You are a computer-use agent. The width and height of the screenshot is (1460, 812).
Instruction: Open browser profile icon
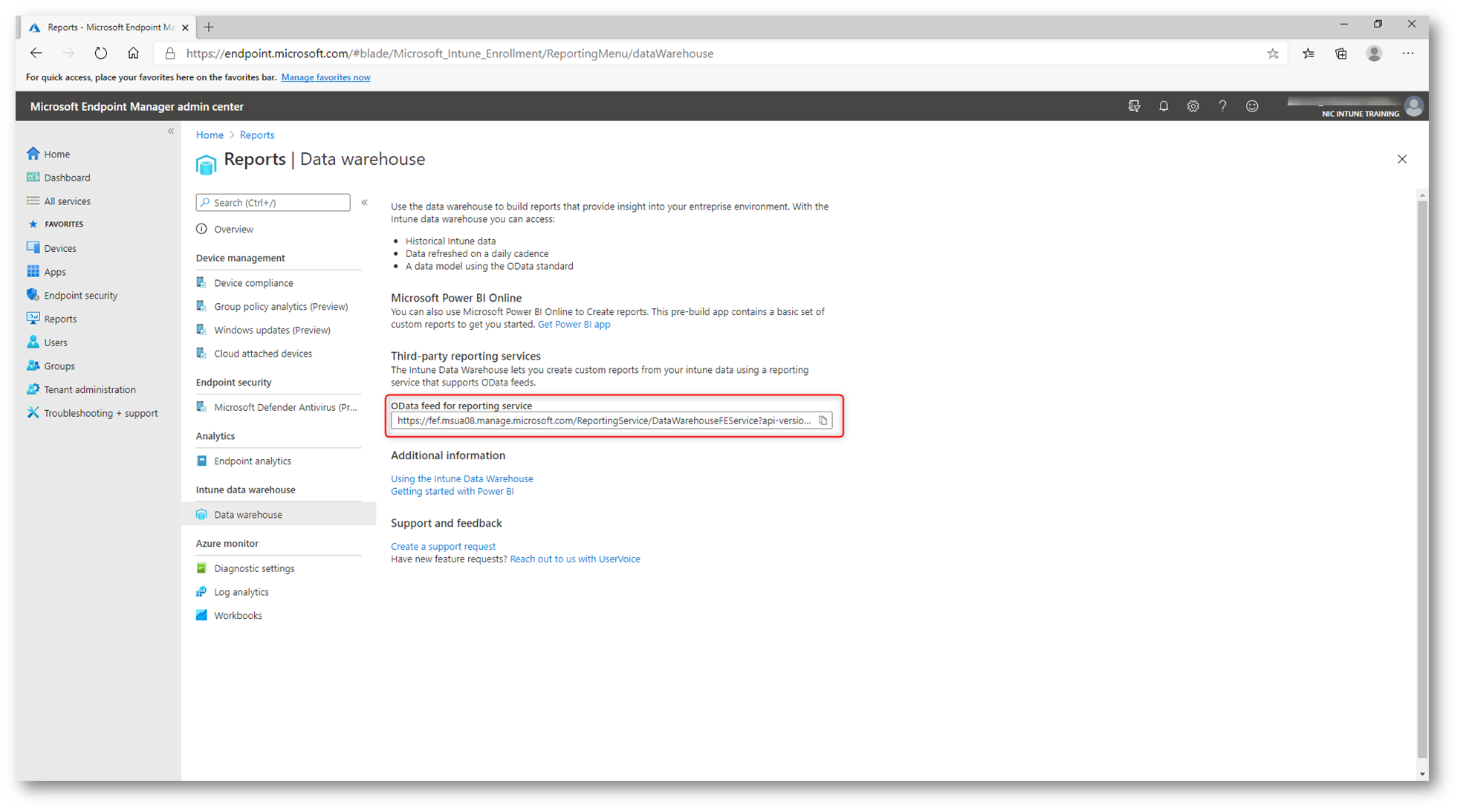[x=1375, y=53]
